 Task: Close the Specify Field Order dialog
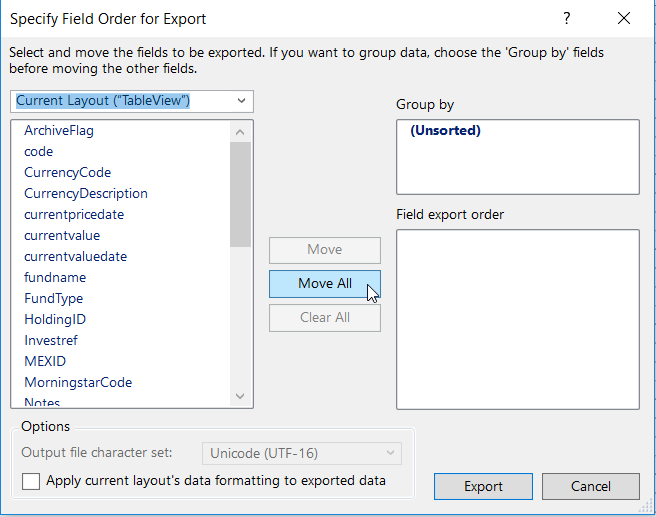pos(624,19)
